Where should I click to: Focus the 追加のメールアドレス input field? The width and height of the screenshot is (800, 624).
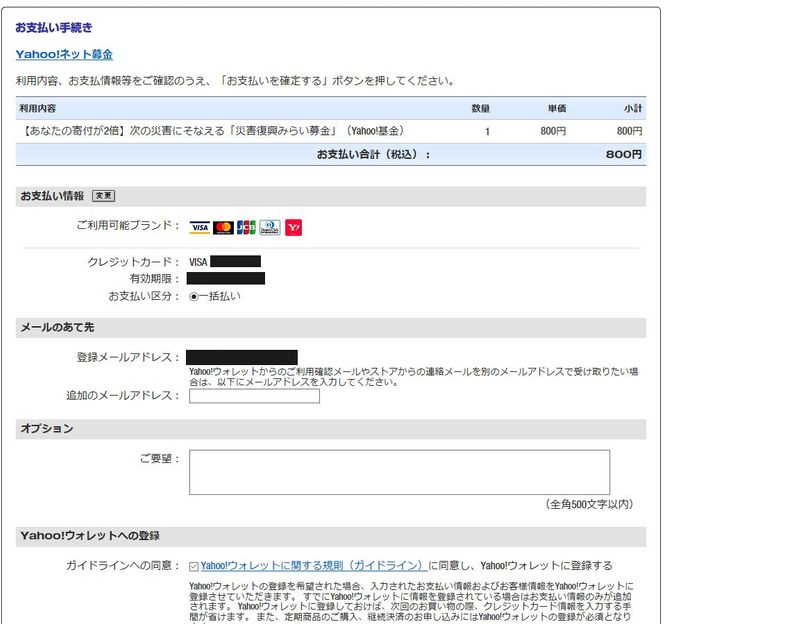click(x=254, y=396)
